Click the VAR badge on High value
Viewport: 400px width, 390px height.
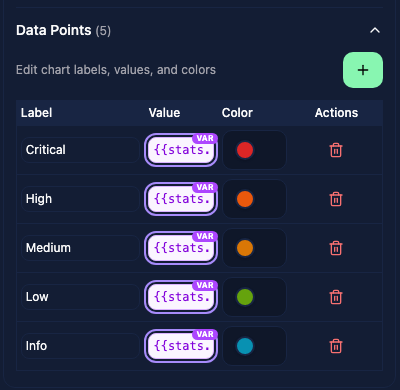(205, 187)
